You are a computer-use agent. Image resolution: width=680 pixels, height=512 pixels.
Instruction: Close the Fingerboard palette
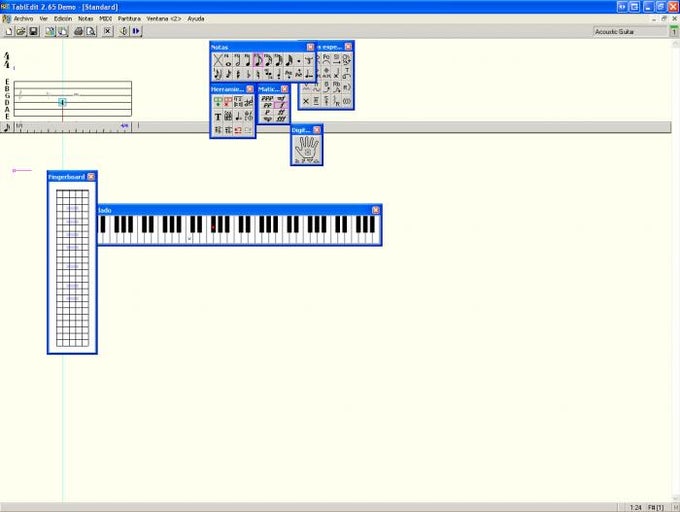(91, 176)
